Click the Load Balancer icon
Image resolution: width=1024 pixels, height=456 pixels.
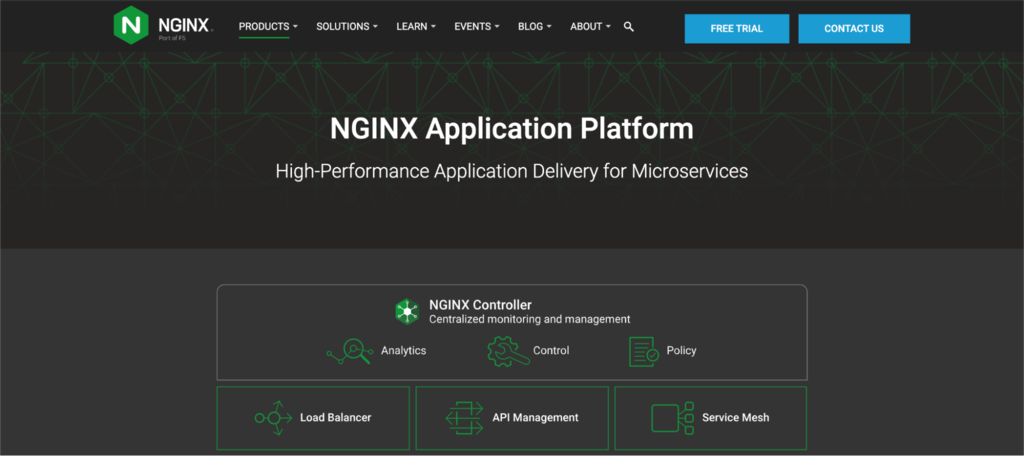tap(272, 417)
